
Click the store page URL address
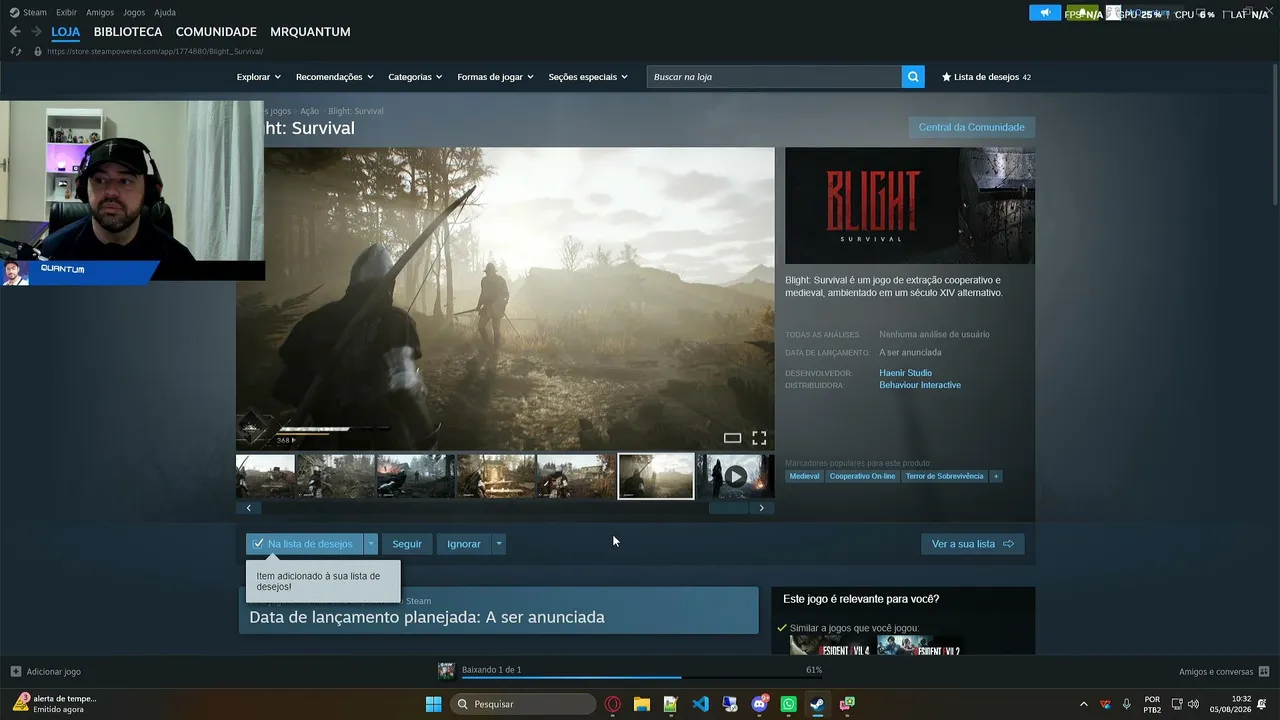[x=155, y=51]
